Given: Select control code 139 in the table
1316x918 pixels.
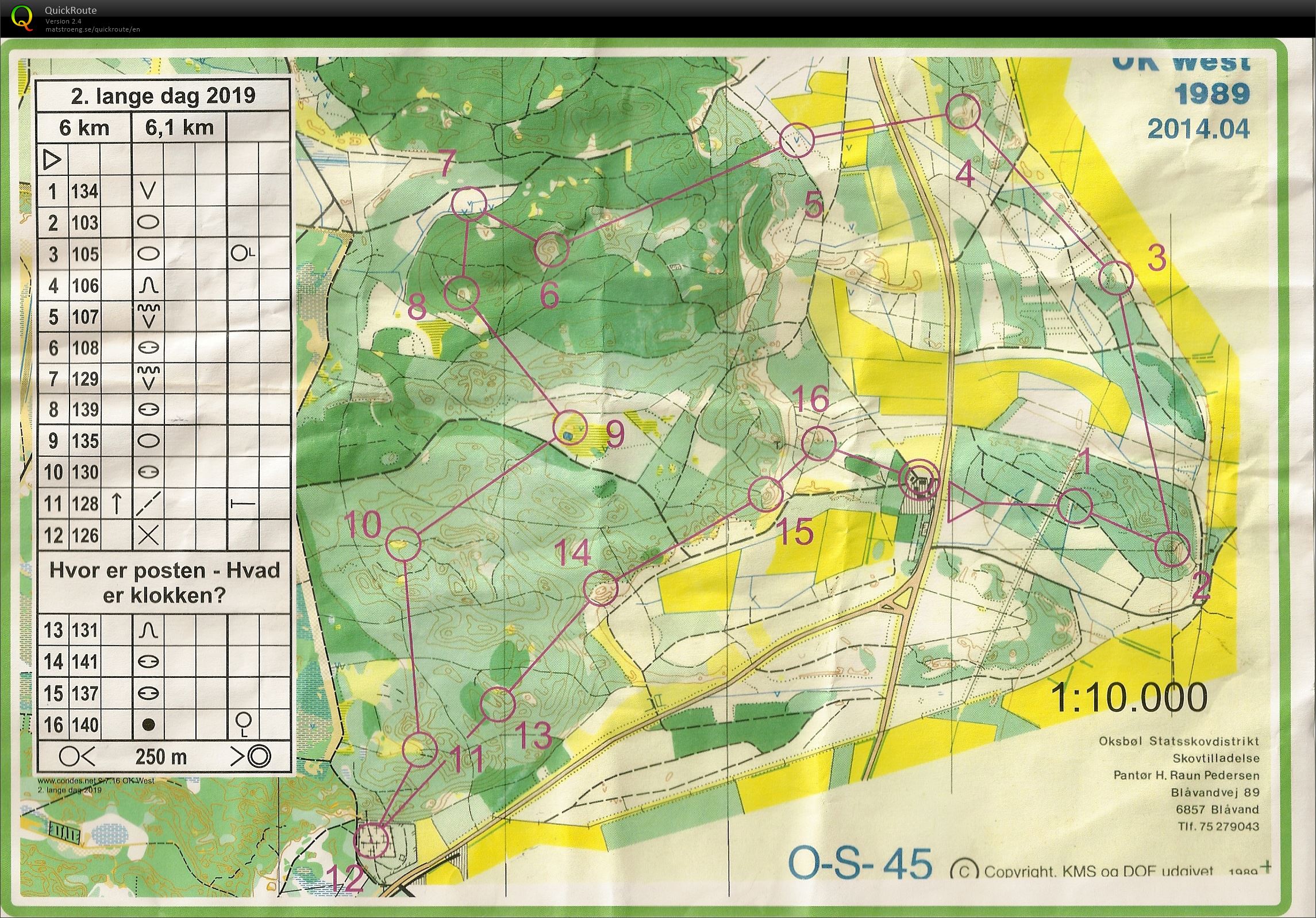Looking at the screenshot, I should pyautogui.click(x=85, y=410).
